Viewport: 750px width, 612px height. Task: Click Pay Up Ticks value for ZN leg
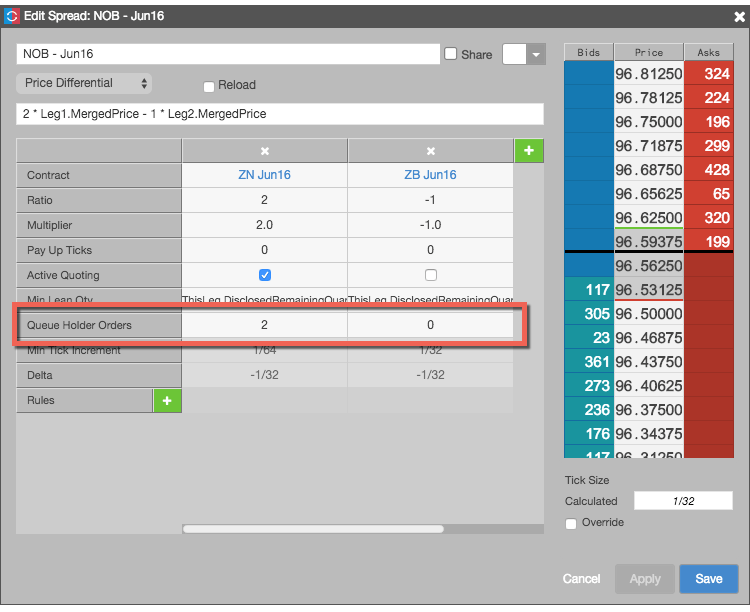click(x=265, y=250)
